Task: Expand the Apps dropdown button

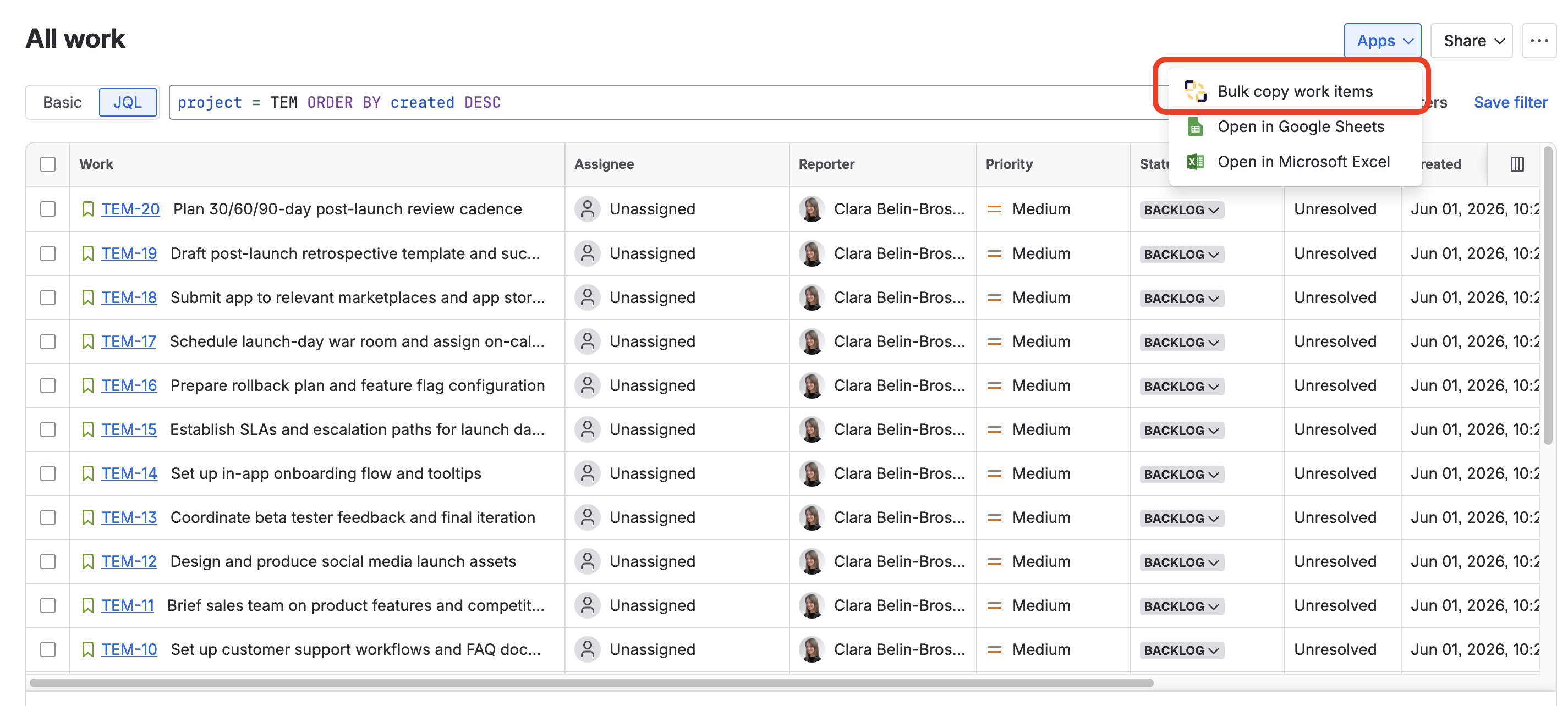Action: 1383,41
